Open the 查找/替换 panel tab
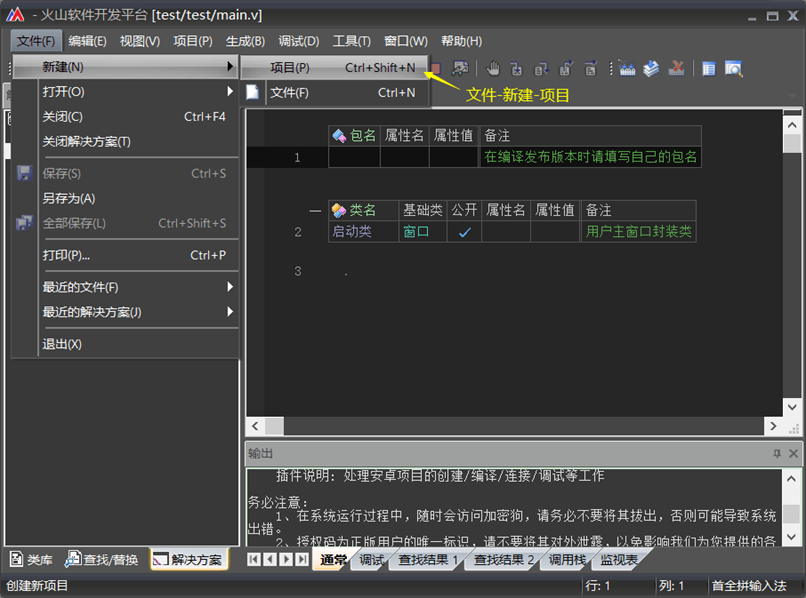806x598 pixels. click(103, 559)
